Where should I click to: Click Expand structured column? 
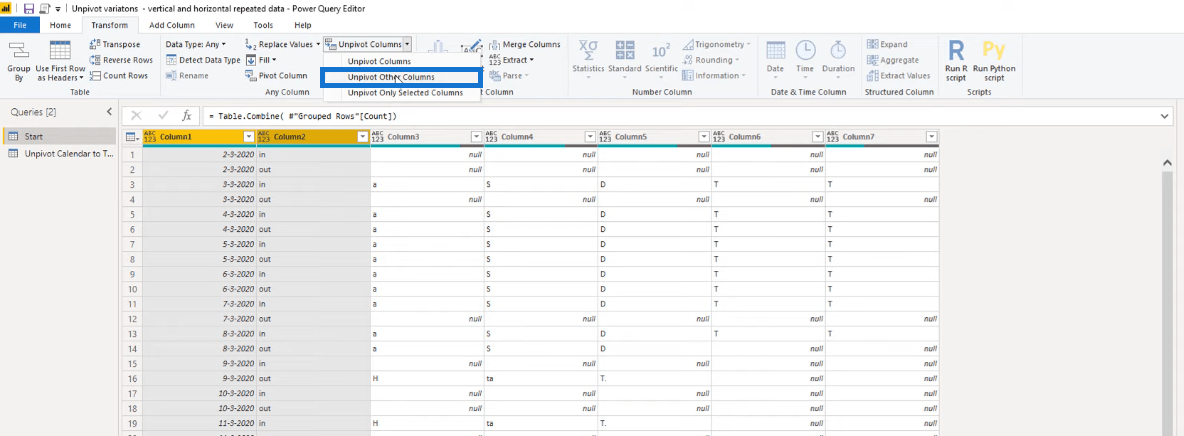pyautogui.click(x=887, y=45)
